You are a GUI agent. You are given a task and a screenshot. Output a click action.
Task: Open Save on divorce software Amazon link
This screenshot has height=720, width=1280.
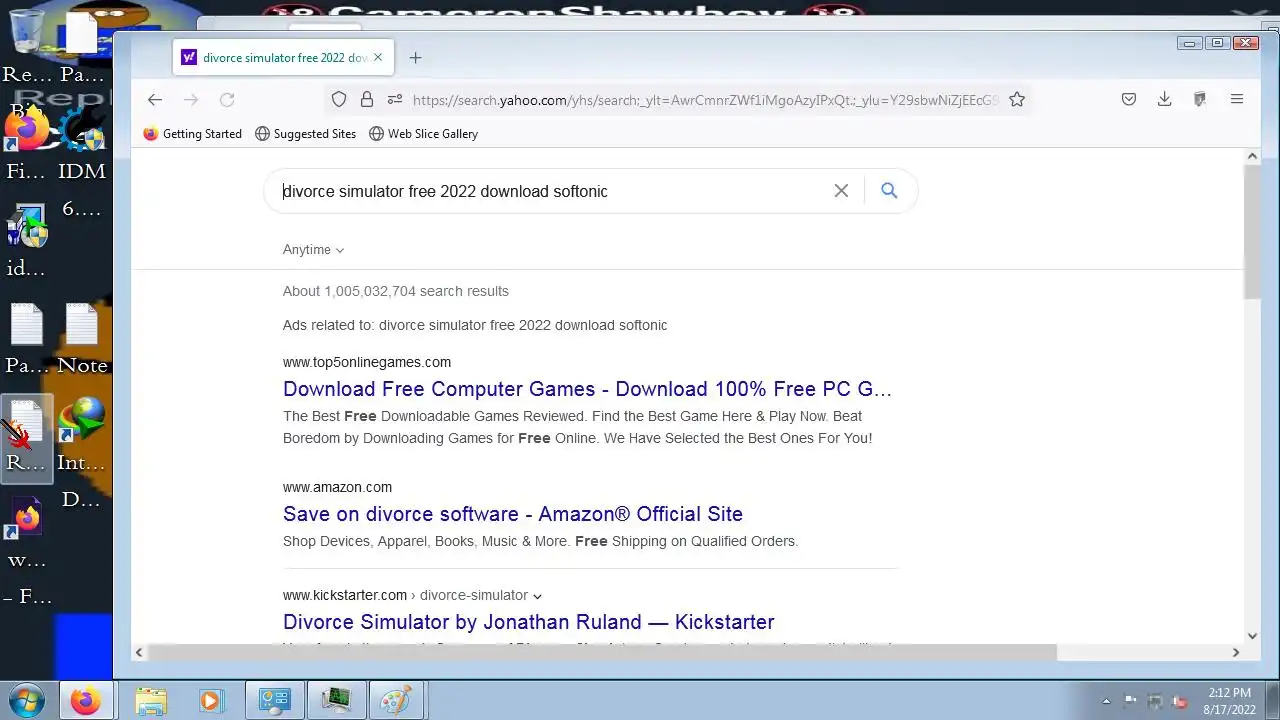point(513,514)
